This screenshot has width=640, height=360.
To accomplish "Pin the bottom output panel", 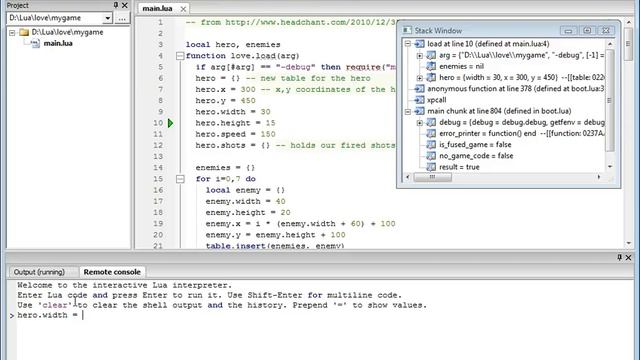I will 619,257.
